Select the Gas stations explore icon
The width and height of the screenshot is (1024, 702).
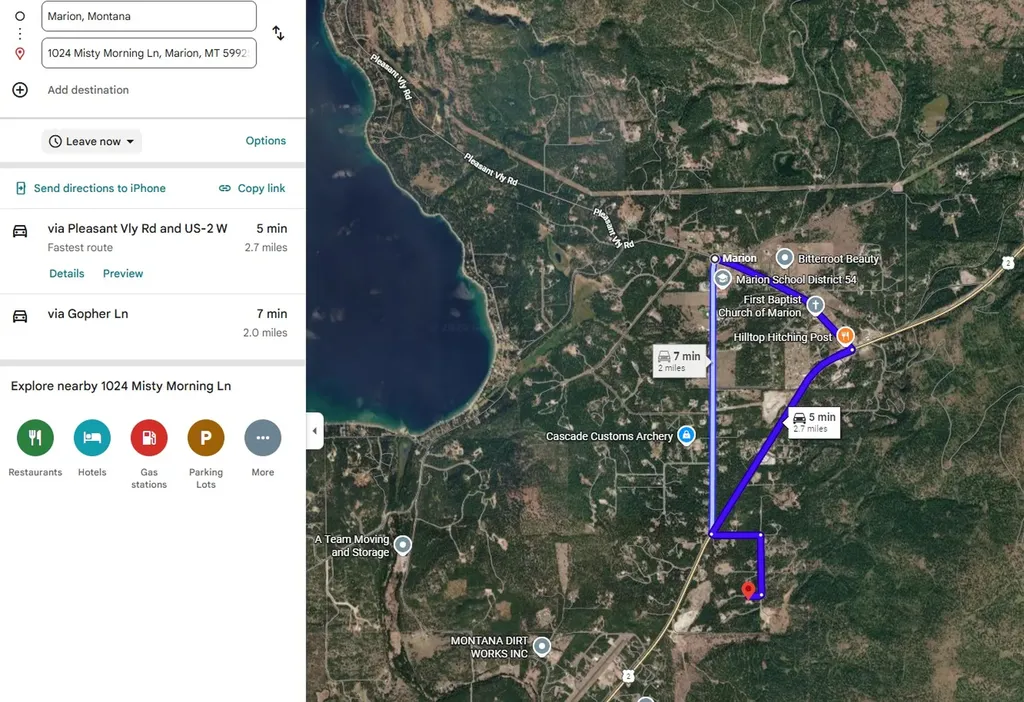coord(149,438)
